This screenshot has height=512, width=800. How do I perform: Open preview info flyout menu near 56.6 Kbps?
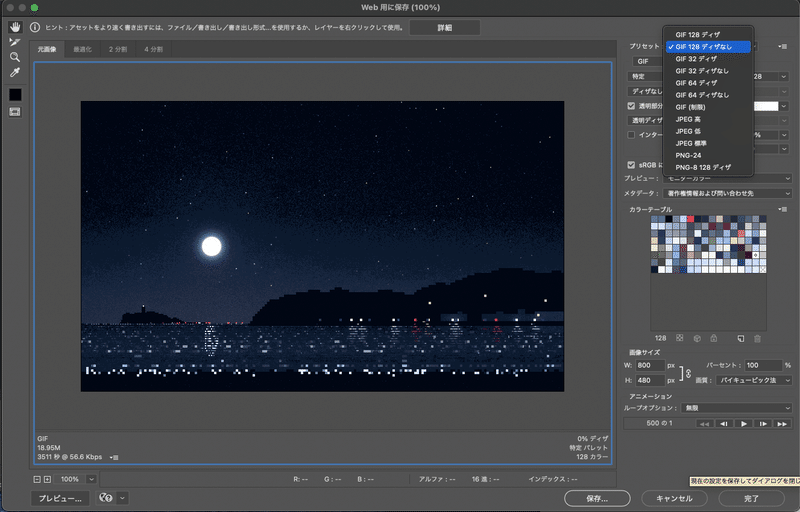click(115, 457)
